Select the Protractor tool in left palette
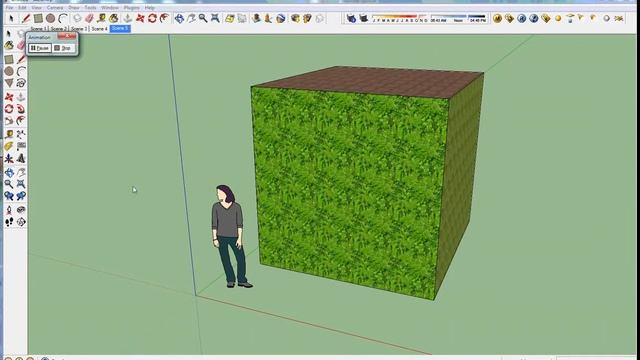 9,146
